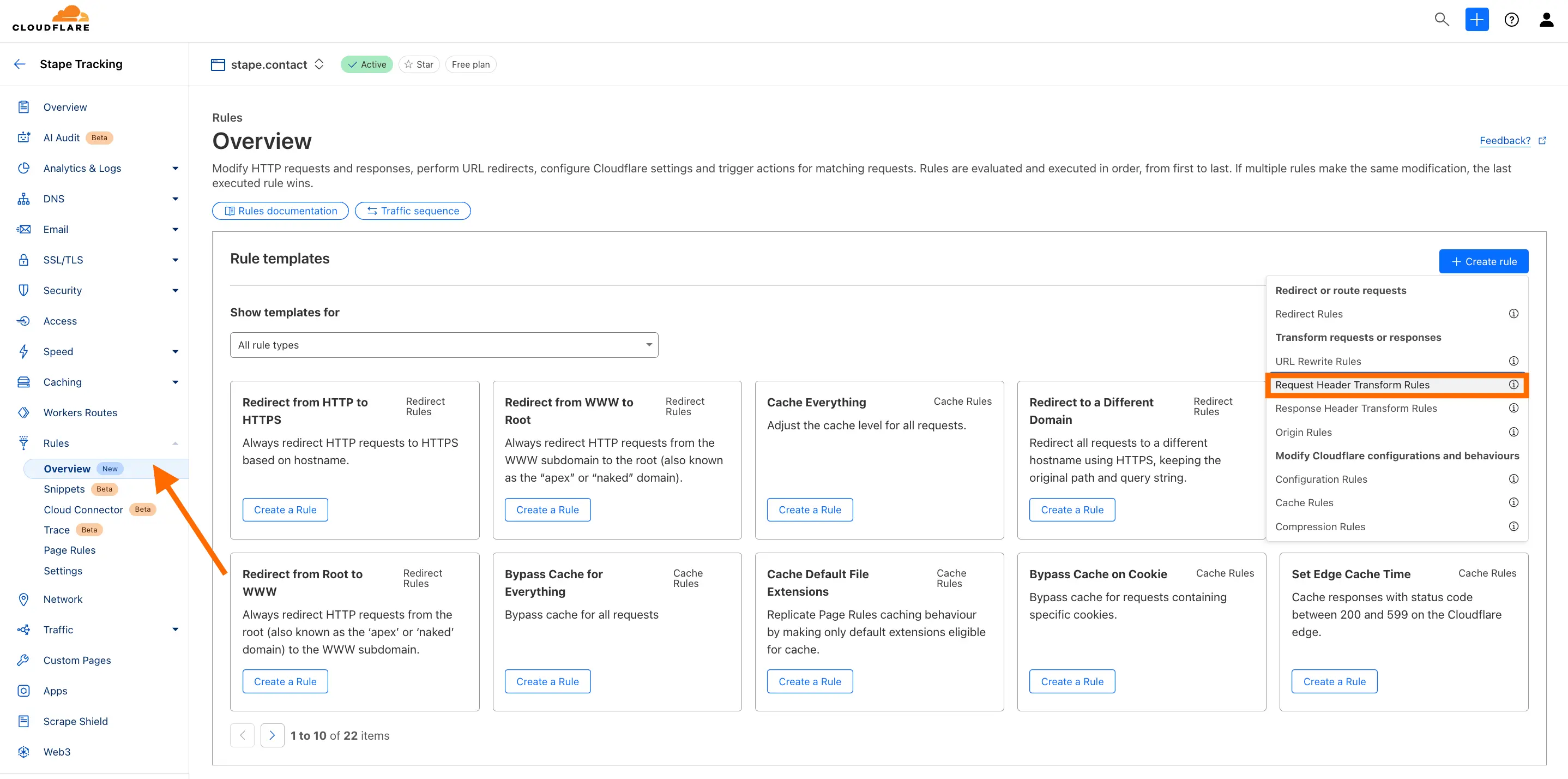Expand the Email sidebar section
This screenshot has height=779, width=1568.
[176, 230]
